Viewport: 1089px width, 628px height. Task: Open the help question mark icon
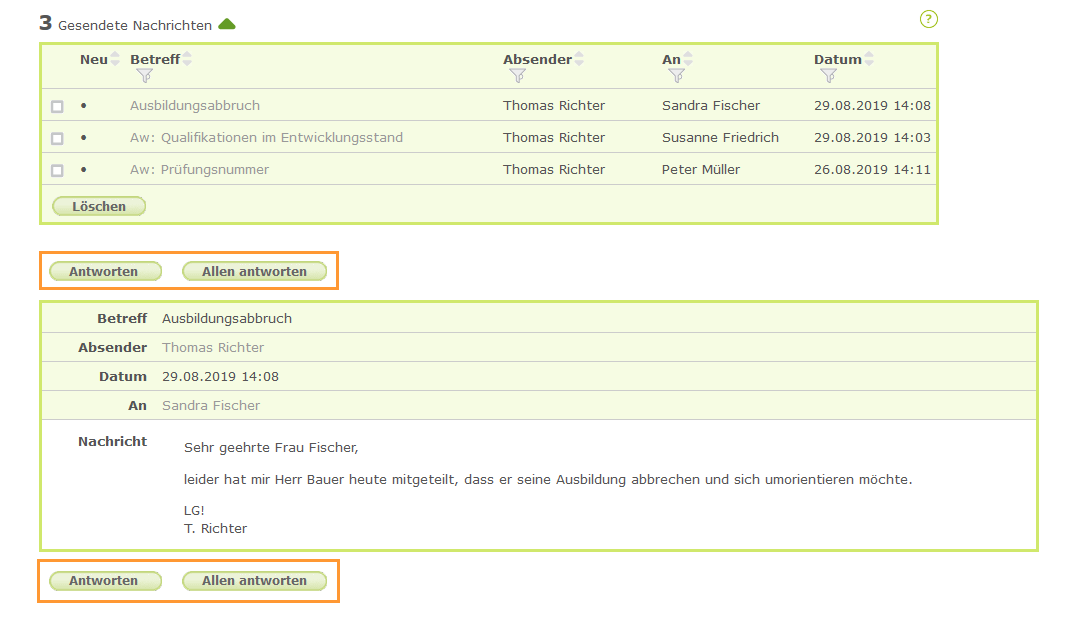tap(928, 19)
